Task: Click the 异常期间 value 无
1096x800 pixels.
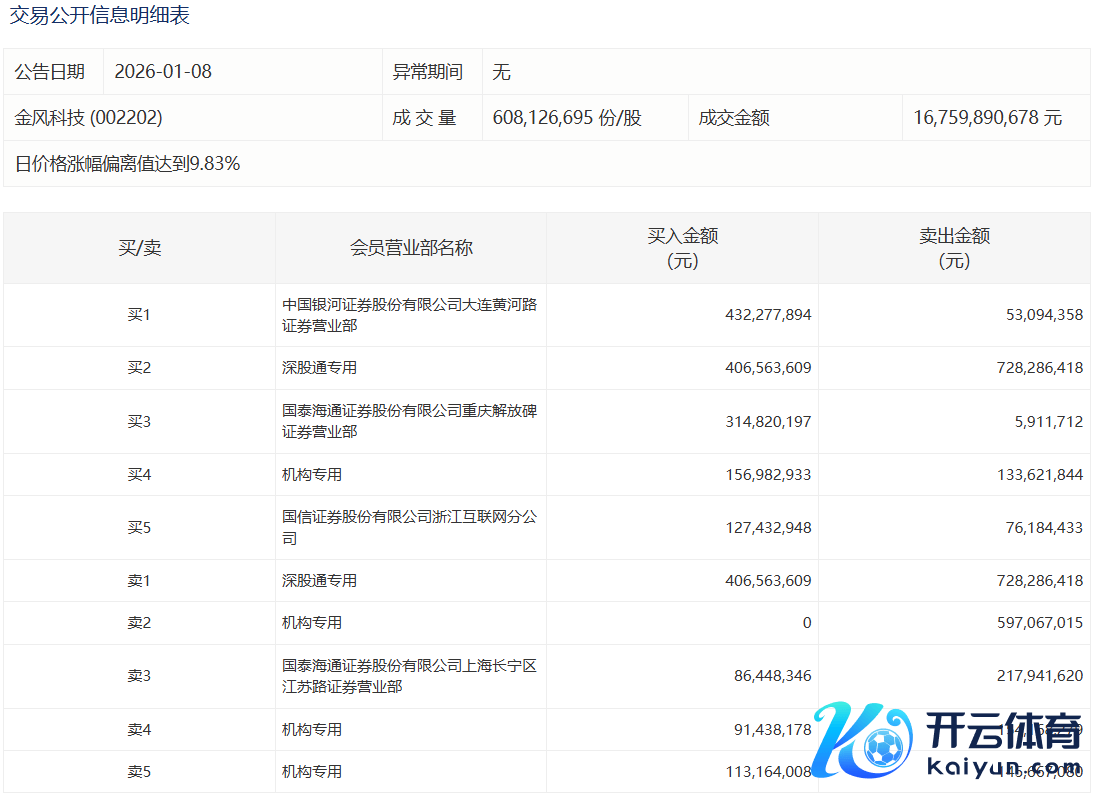Action: [502, 72]
